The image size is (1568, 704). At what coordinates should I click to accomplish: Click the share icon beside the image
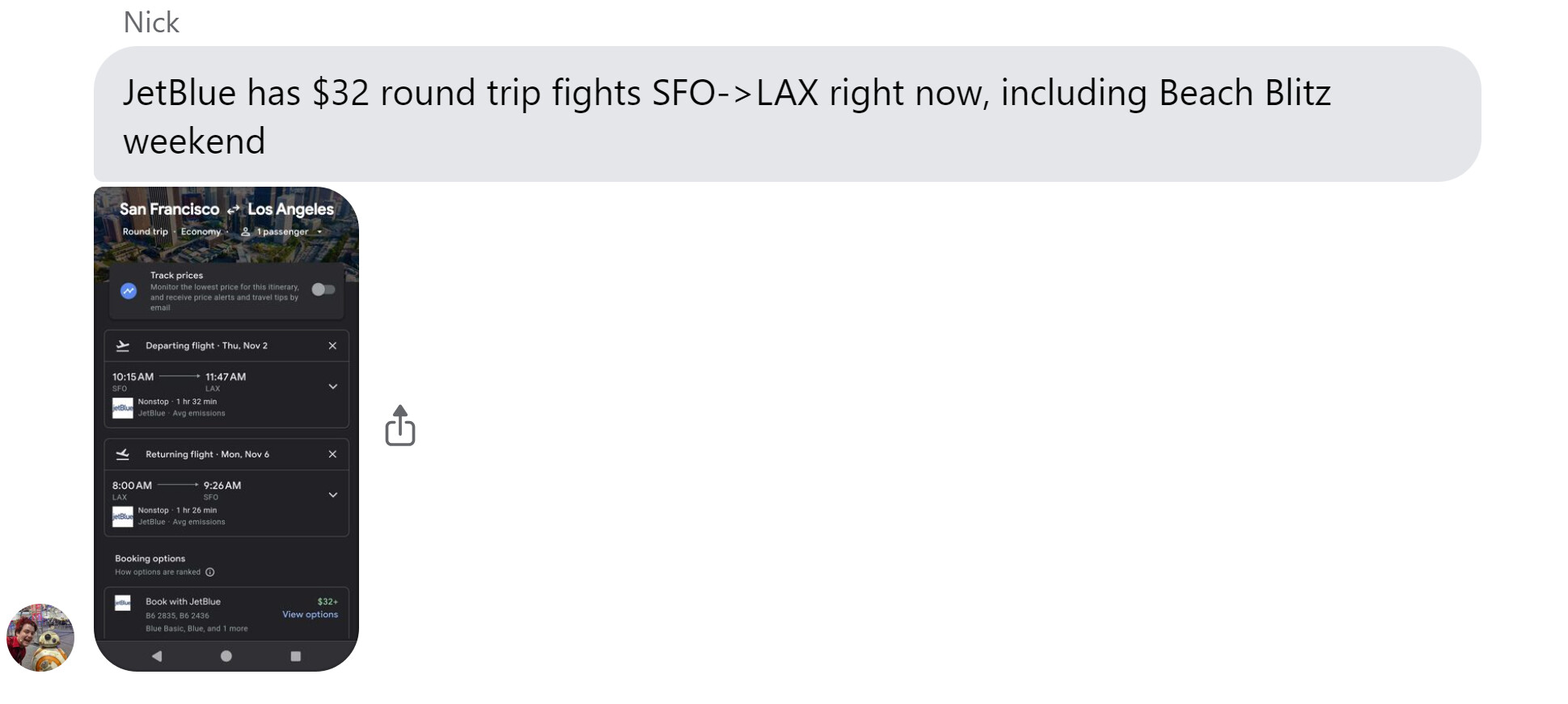pos(399,426)
